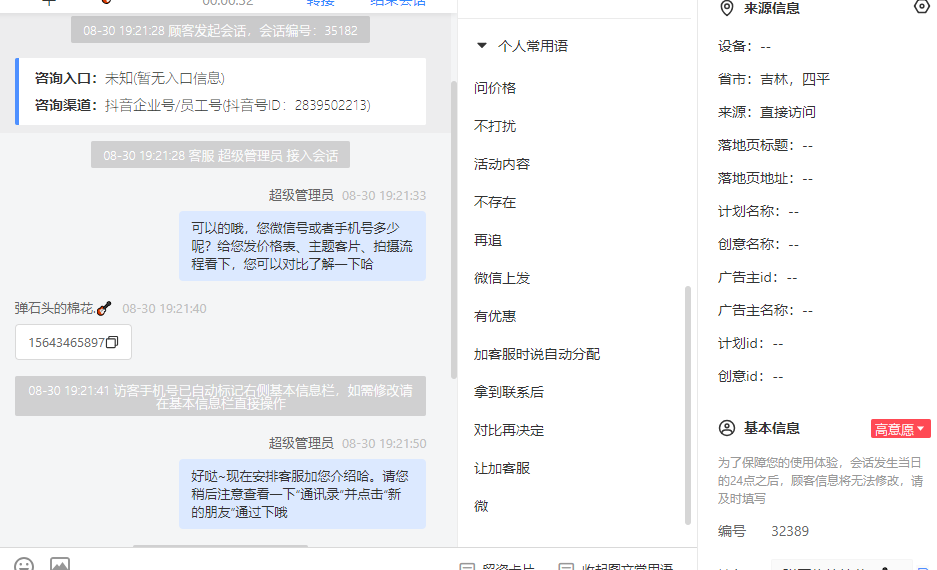Click the phone number 15643465897 bubble
The width and height of the screenshot is (937, 570).
73,342
